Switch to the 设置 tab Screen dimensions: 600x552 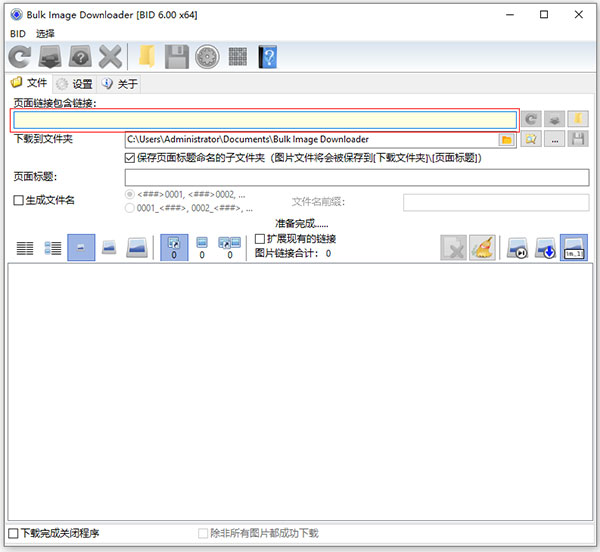pos(75,84)
